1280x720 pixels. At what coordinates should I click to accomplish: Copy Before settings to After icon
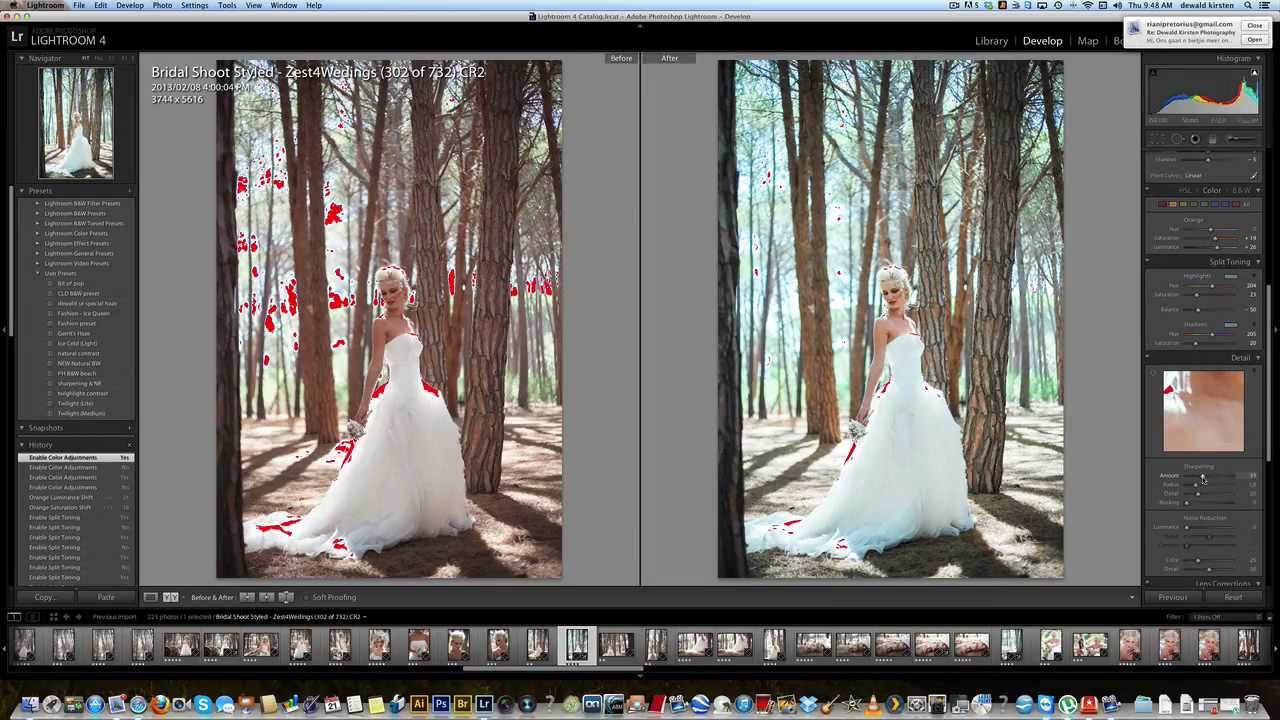click(x=247, y=597)
